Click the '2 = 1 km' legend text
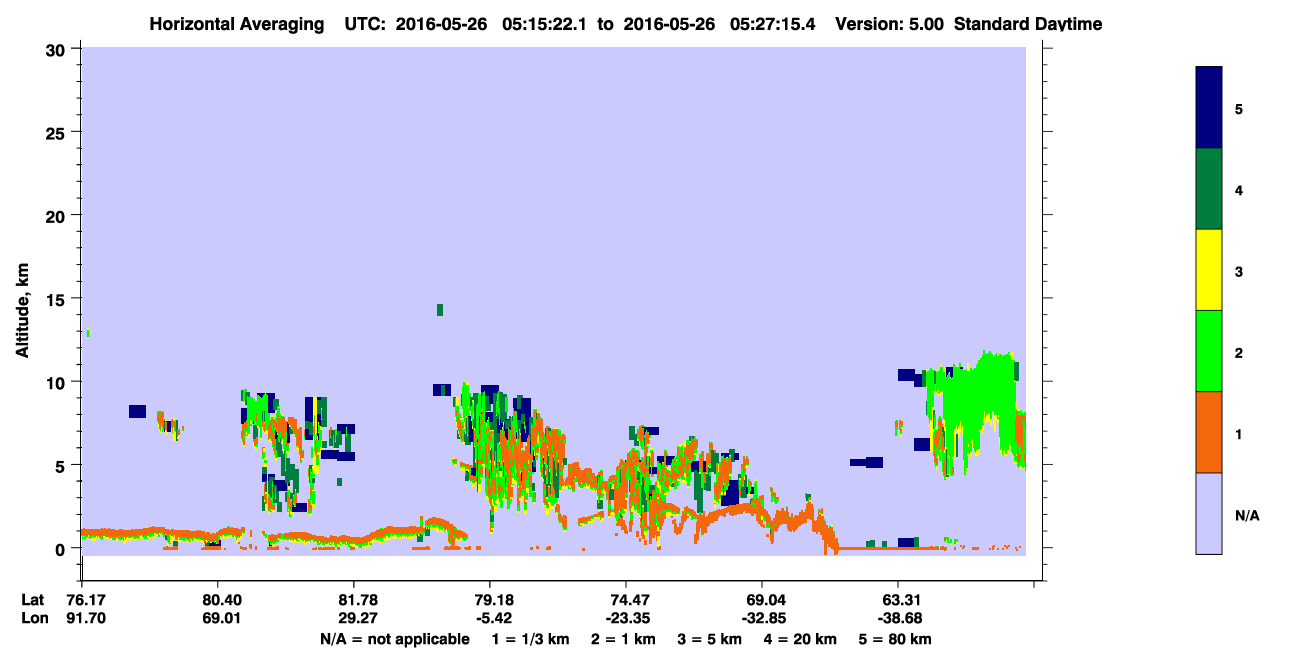The width and height of the screenshot is (1300, 667). pos(623,640)
